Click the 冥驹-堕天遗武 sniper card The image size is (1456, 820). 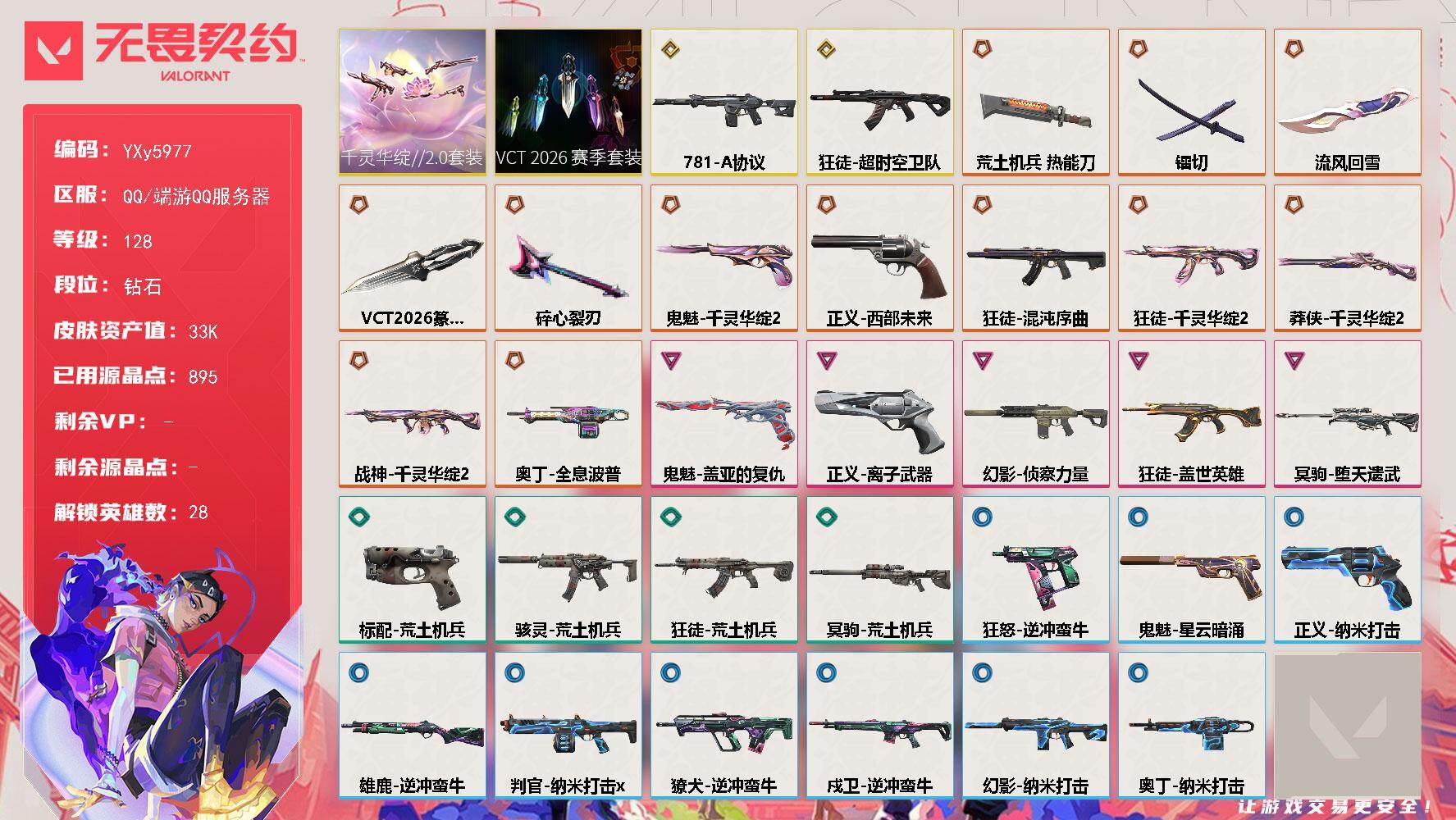(x=1347, y=413)
